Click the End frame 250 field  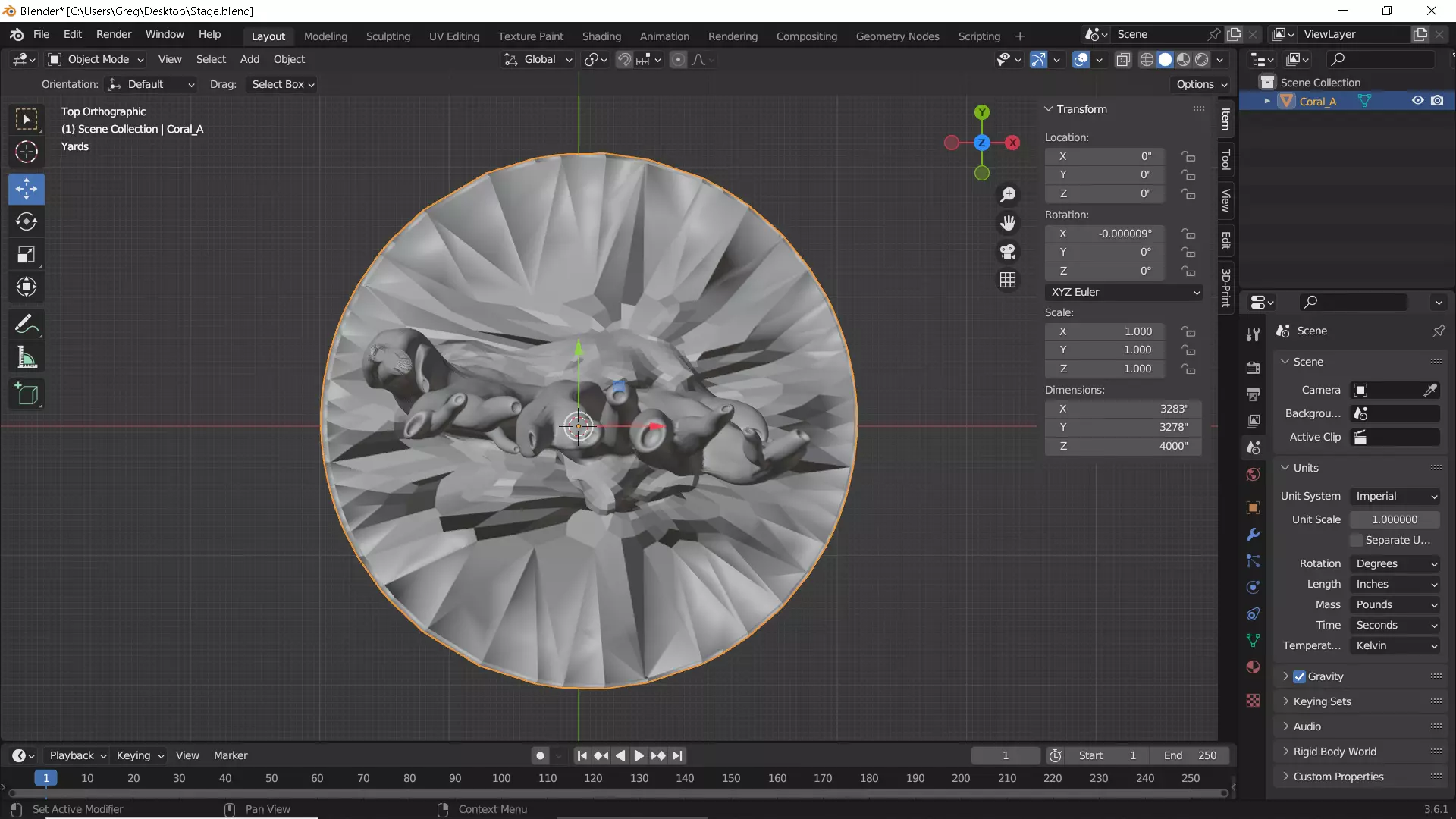tap(1190, 755)
